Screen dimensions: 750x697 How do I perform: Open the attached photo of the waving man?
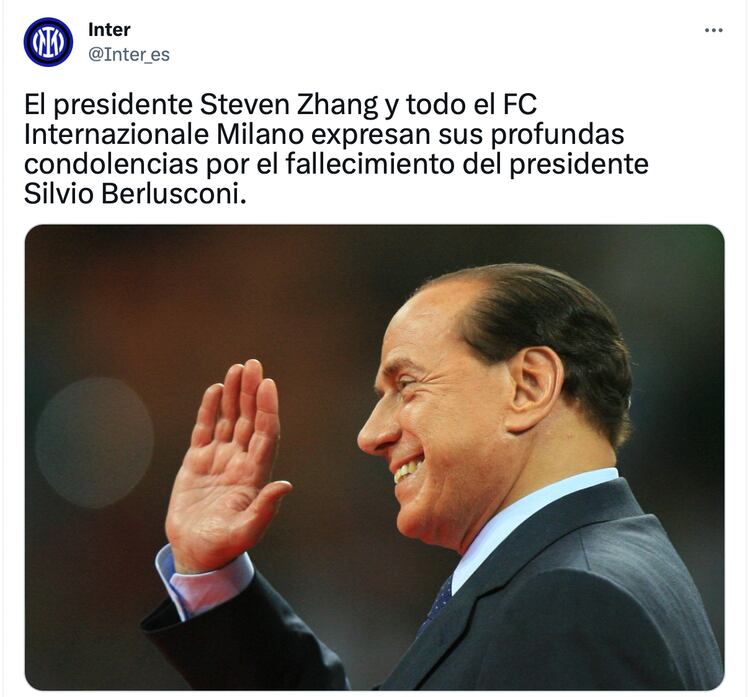375,457
